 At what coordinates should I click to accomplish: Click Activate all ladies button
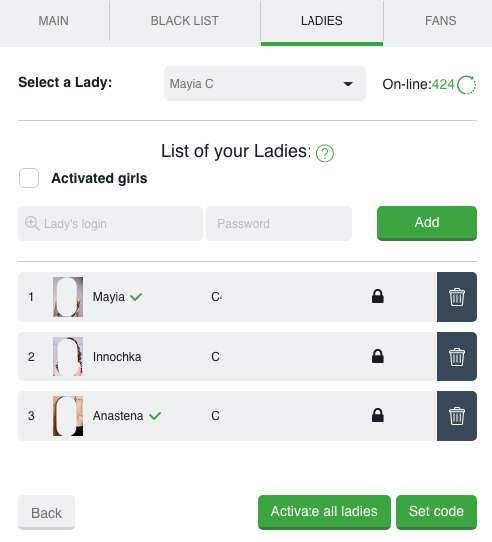324,512
